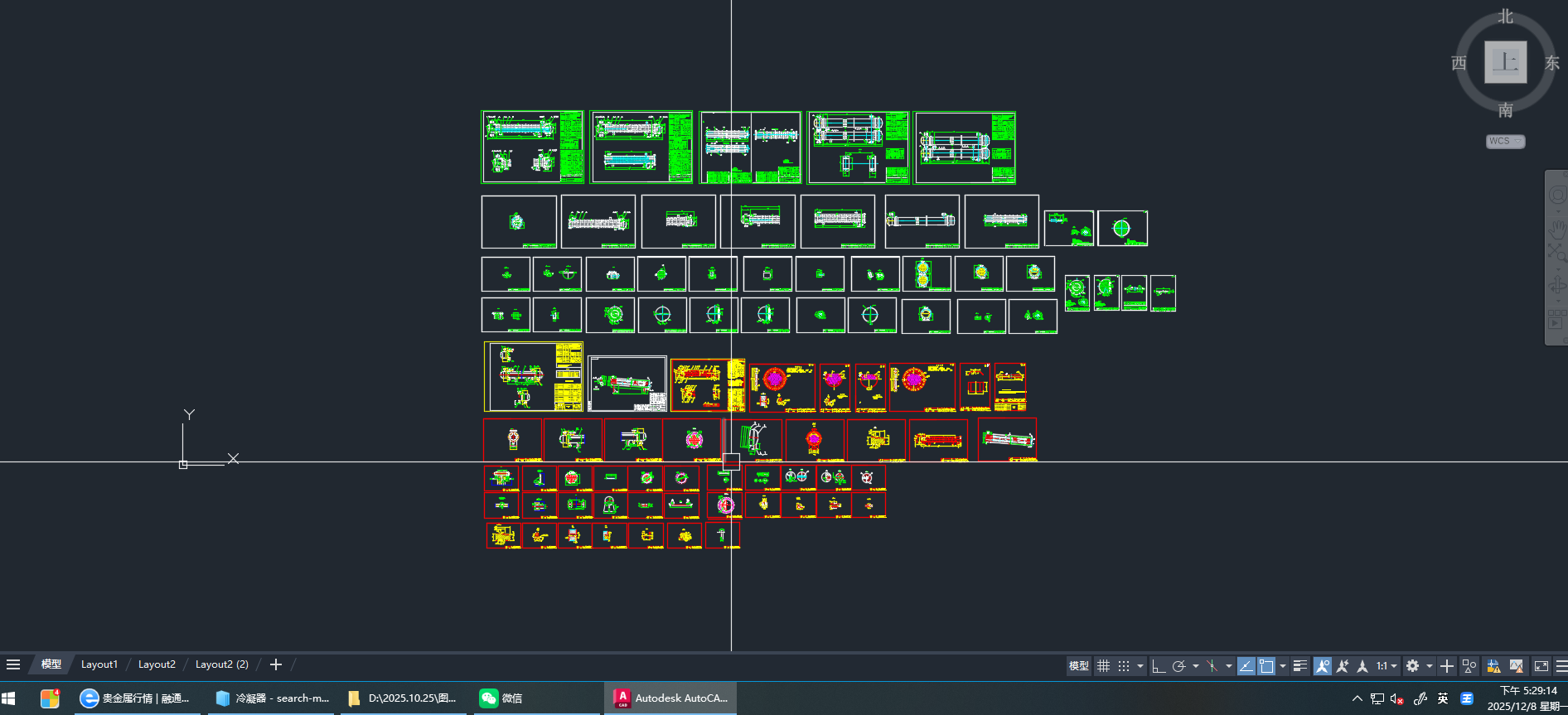Open 微信 WeChat from taskbar
This screenshot has width=1568, height=715.
tap(536, 698)
